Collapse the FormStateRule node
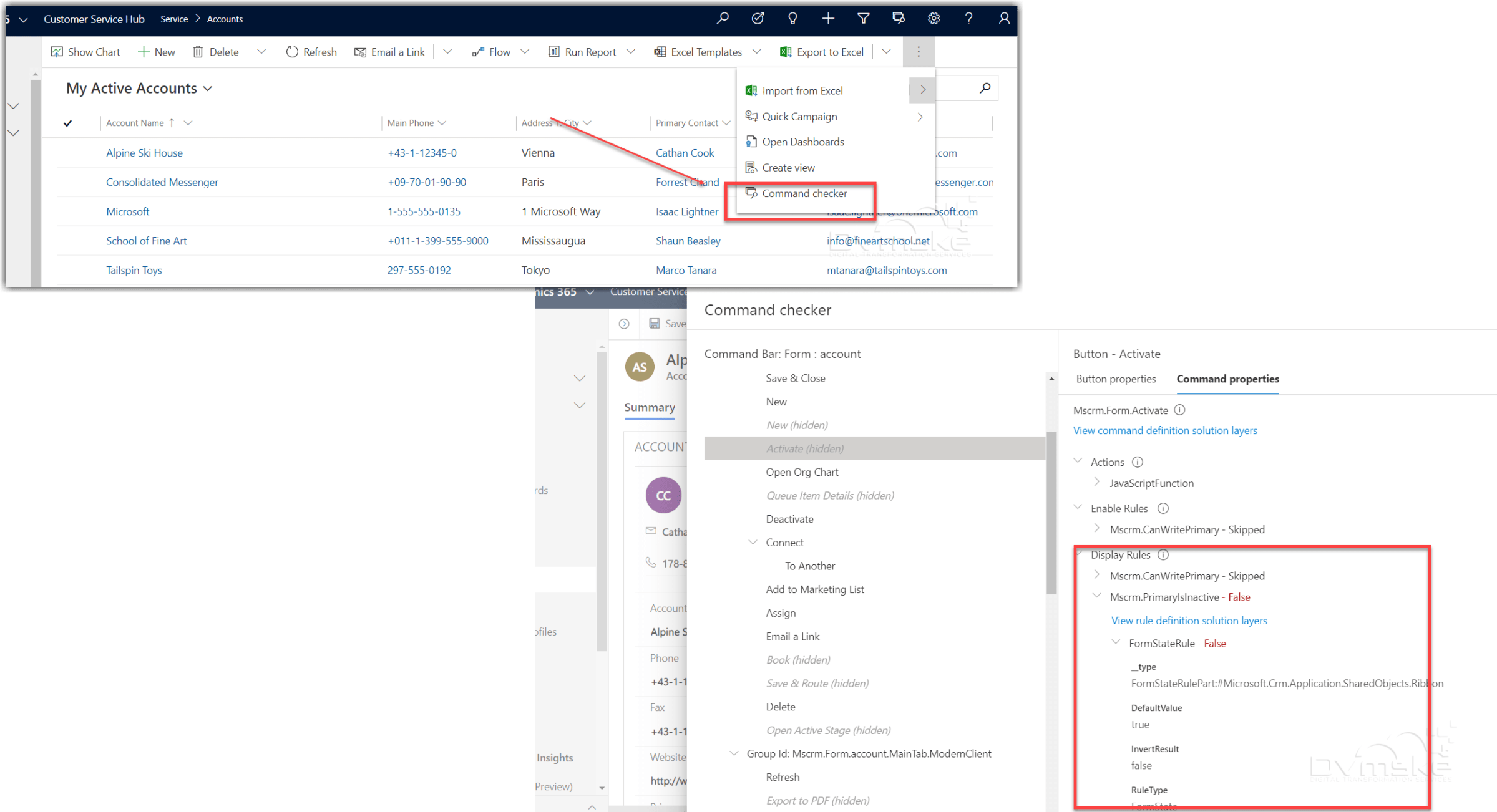This screenshot has width=1497, height=812. pos(1116,642)
